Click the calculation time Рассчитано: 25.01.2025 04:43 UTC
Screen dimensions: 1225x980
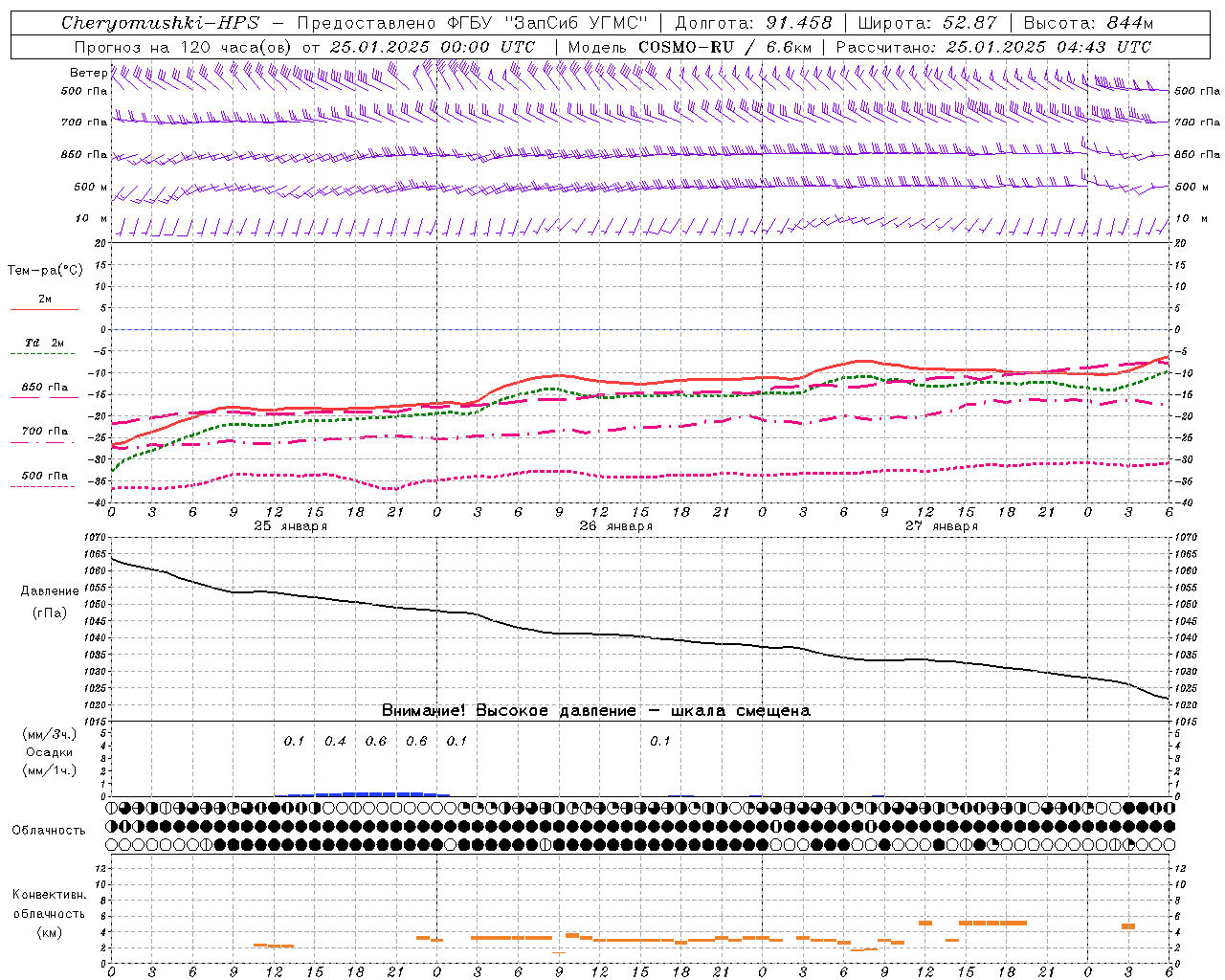pyautogui.click(x=993, y=47)
